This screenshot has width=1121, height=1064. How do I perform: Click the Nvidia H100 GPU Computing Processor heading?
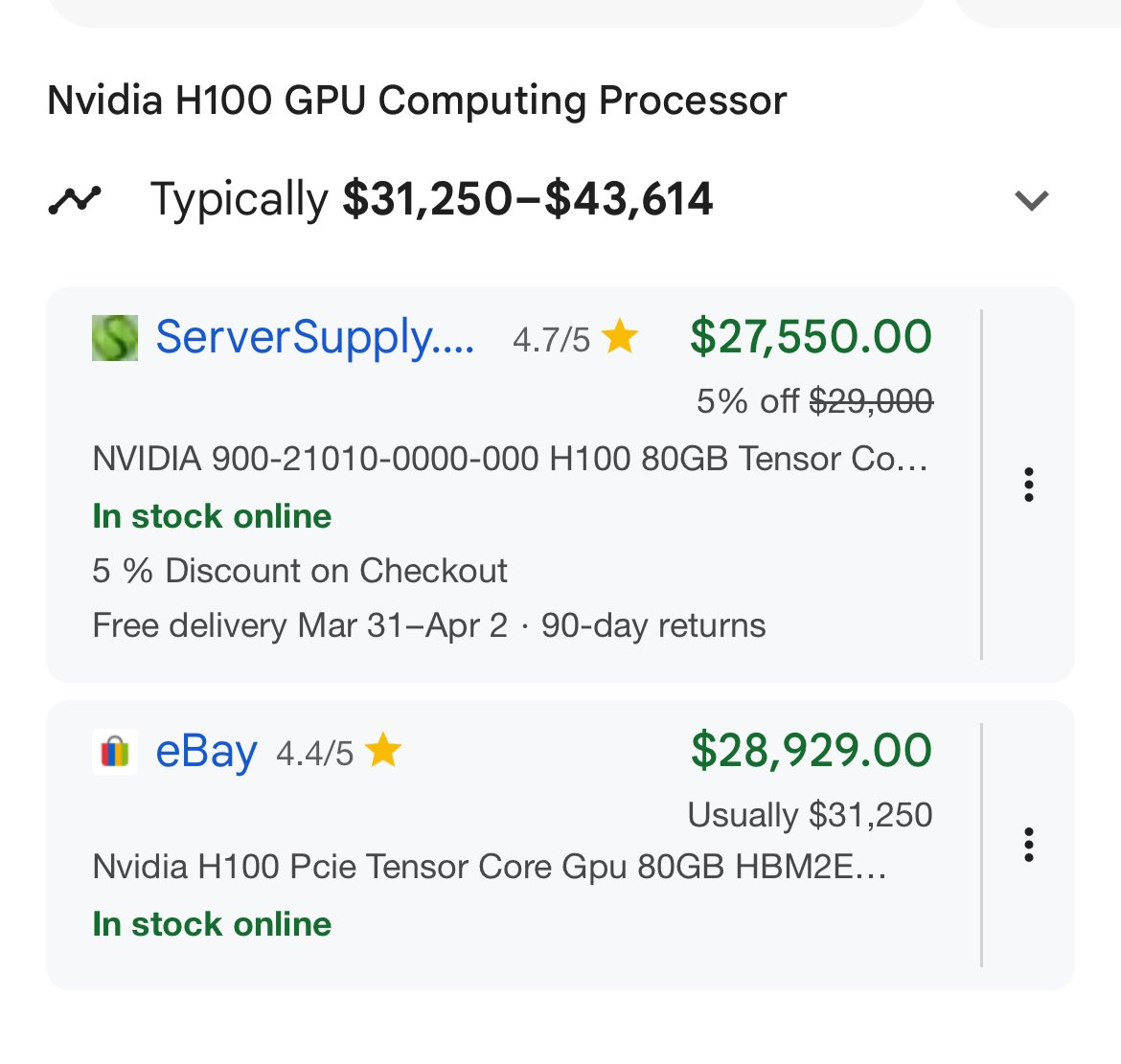(x=417, y=101)
